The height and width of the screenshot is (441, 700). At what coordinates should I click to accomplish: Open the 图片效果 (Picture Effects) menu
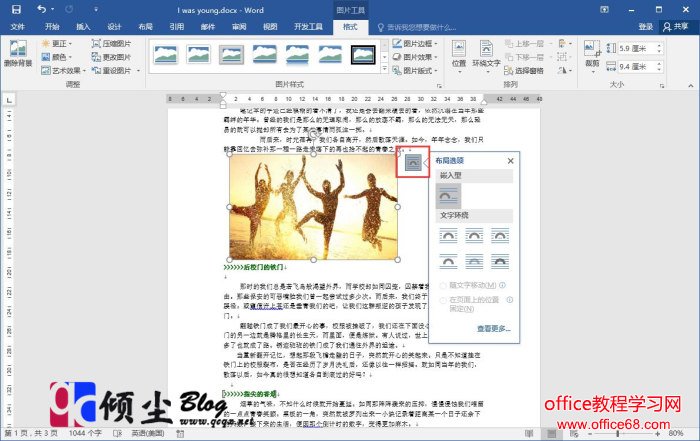click(415, 57)
